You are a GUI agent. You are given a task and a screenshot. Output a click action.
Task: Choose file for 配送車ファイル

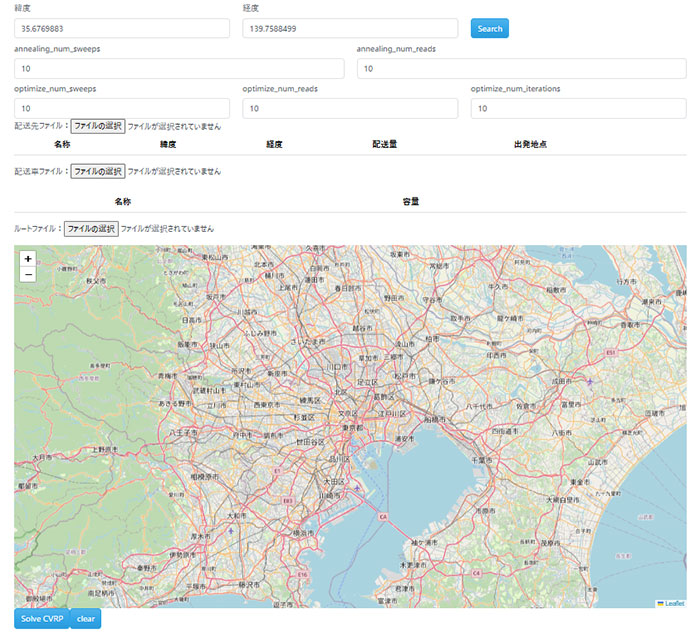(97, 171)
